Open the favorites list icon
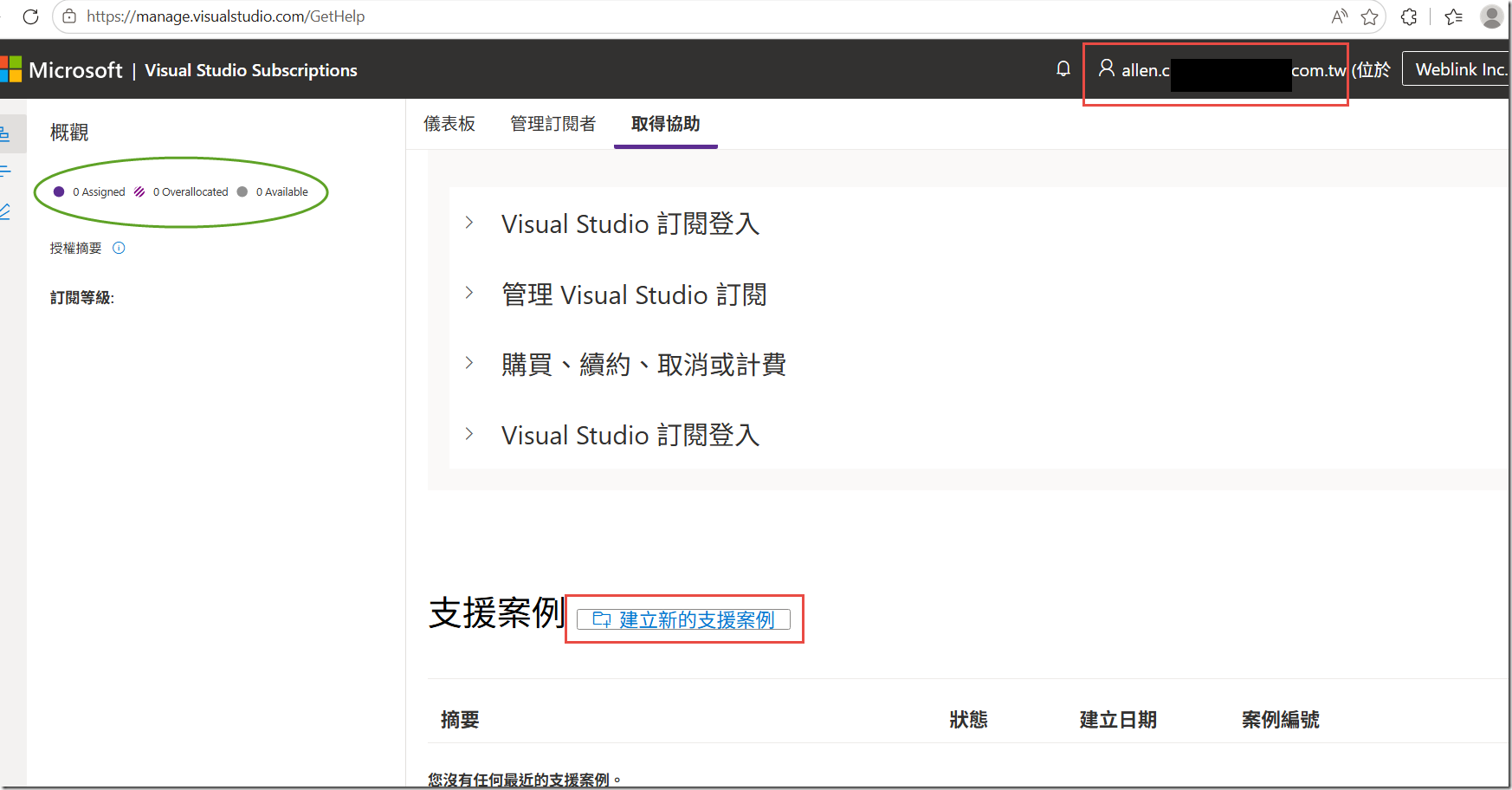 point(1454,16)
